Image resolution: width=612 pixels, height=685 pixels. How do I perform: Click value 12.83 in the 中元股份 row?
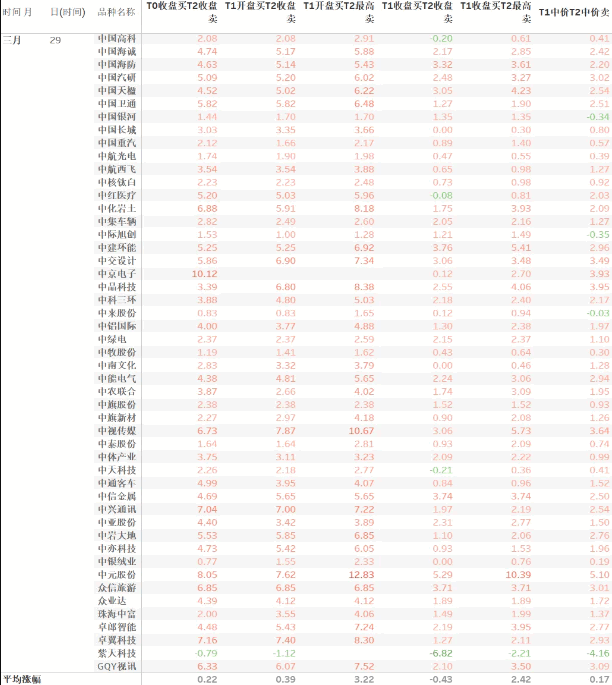click(x=361, y=575)
